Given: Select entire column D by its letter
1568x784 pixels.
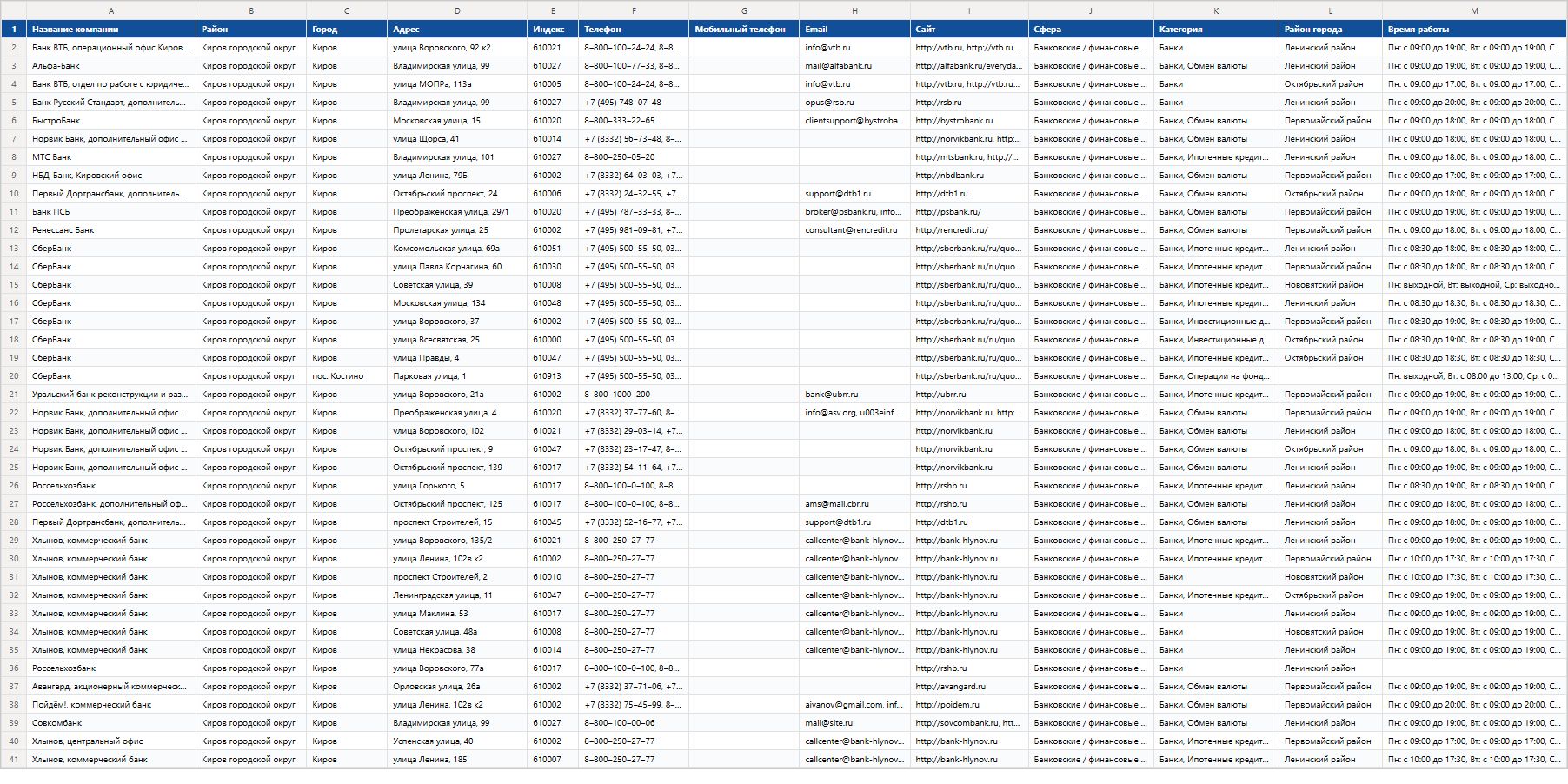Looking at the screenshot, I should click(457, 10).
